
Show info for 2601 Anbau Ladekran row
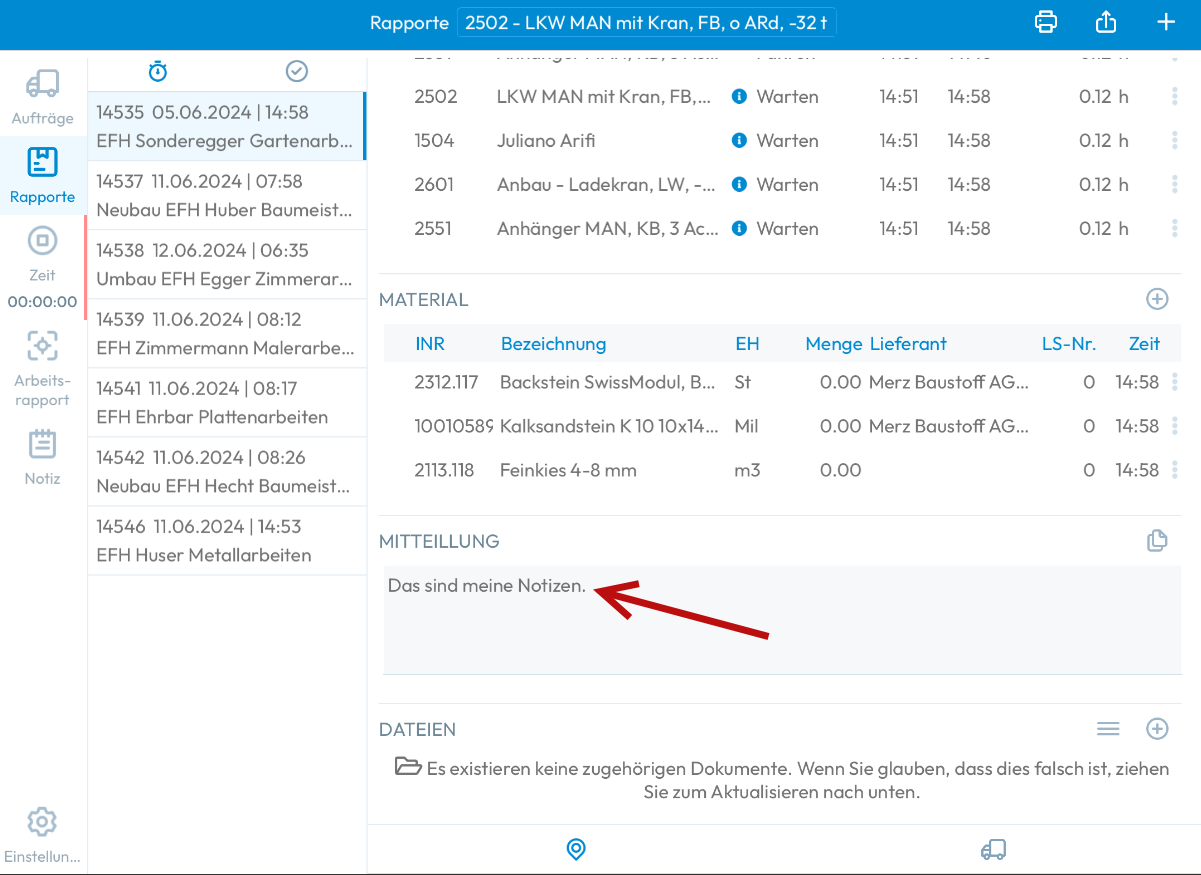click(739, 185)
